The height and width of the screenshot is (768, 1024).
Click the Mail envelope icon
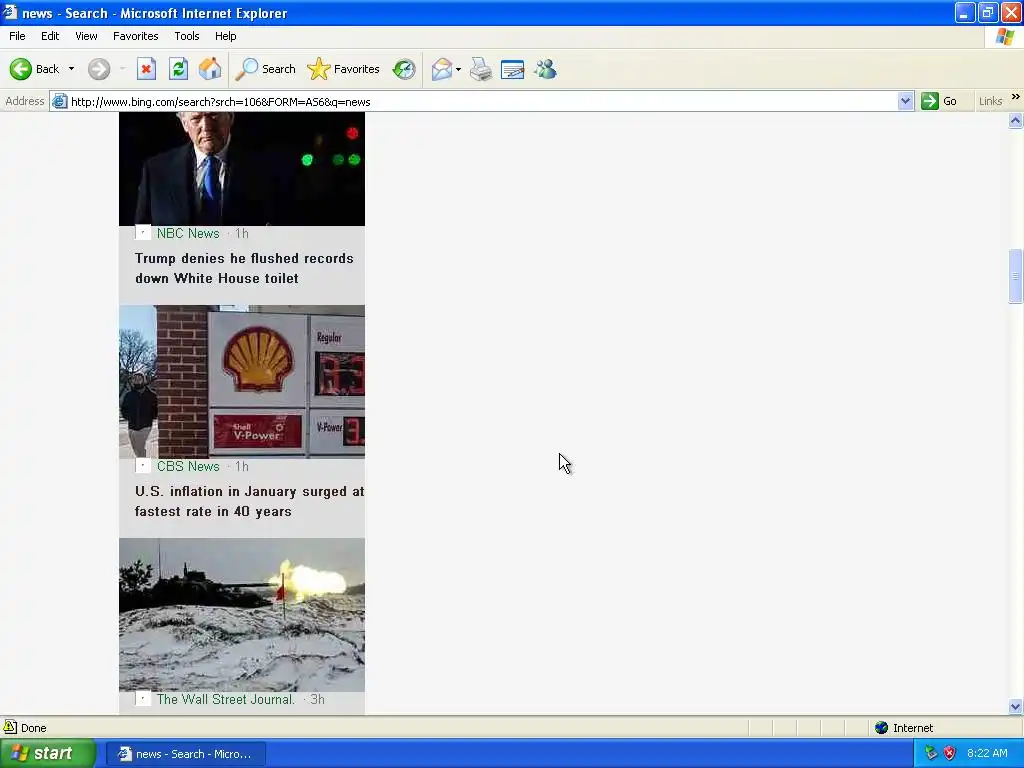[x=442, y=69]
